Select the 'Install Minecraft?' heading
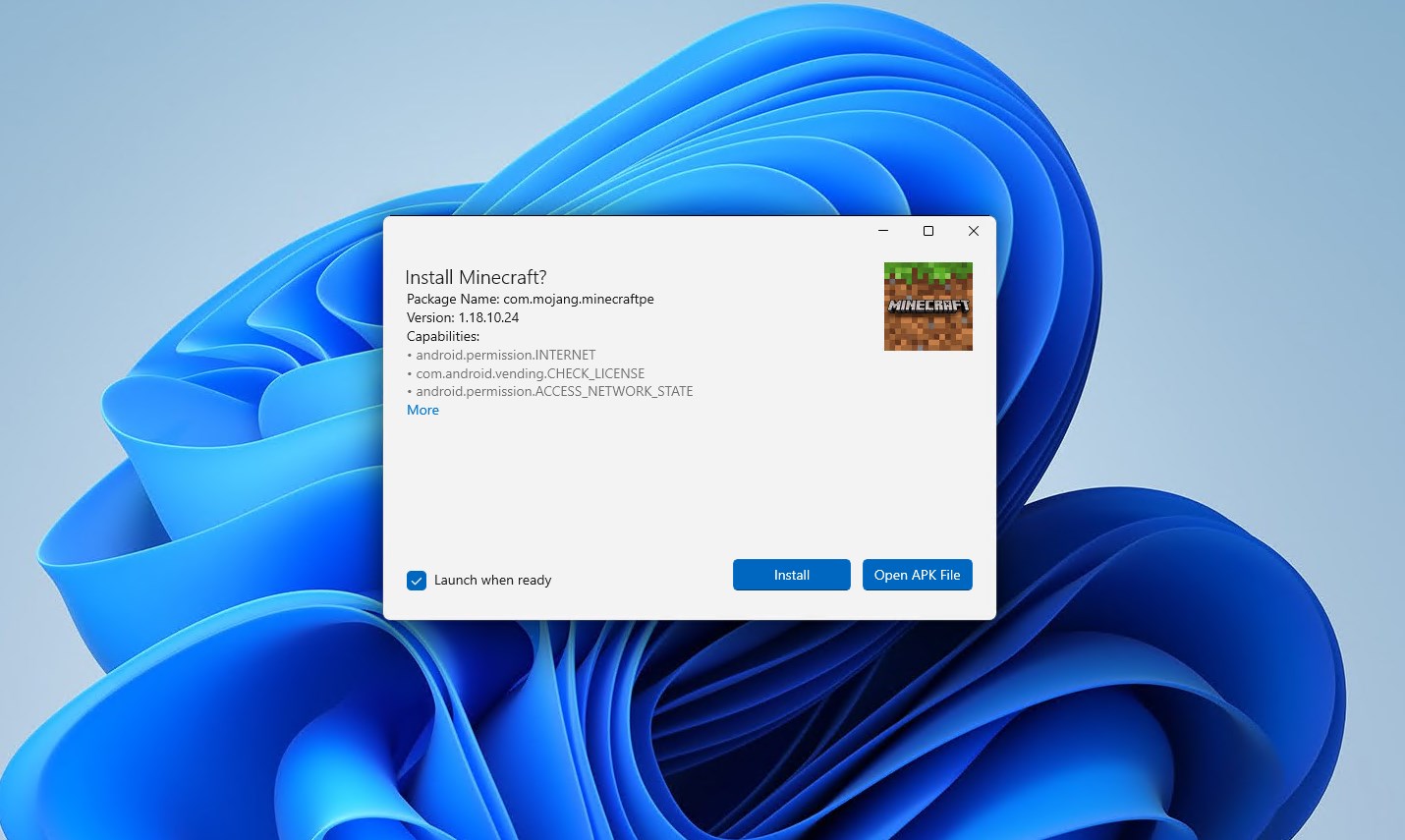Screen dimensions: 1405x840 476,277
